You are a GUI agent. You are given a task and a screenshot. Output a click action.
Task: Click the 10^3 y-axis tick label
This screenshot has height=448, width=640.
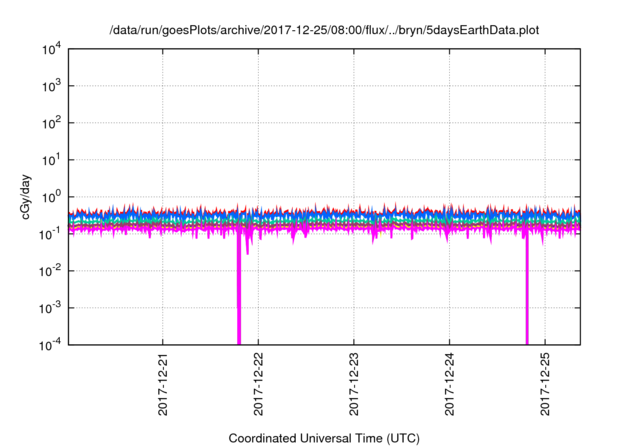coord(51,86)
